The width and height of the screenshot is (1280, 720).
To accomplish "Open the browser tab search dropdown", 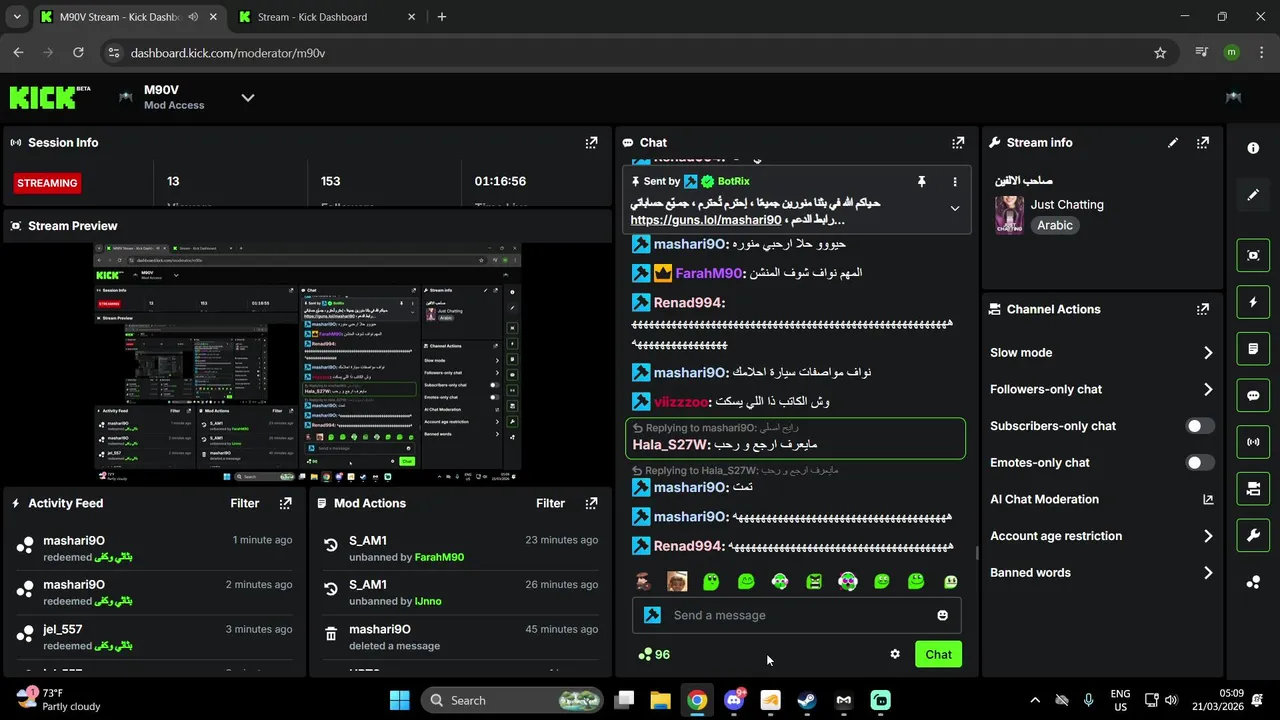I will click(16, 17).
